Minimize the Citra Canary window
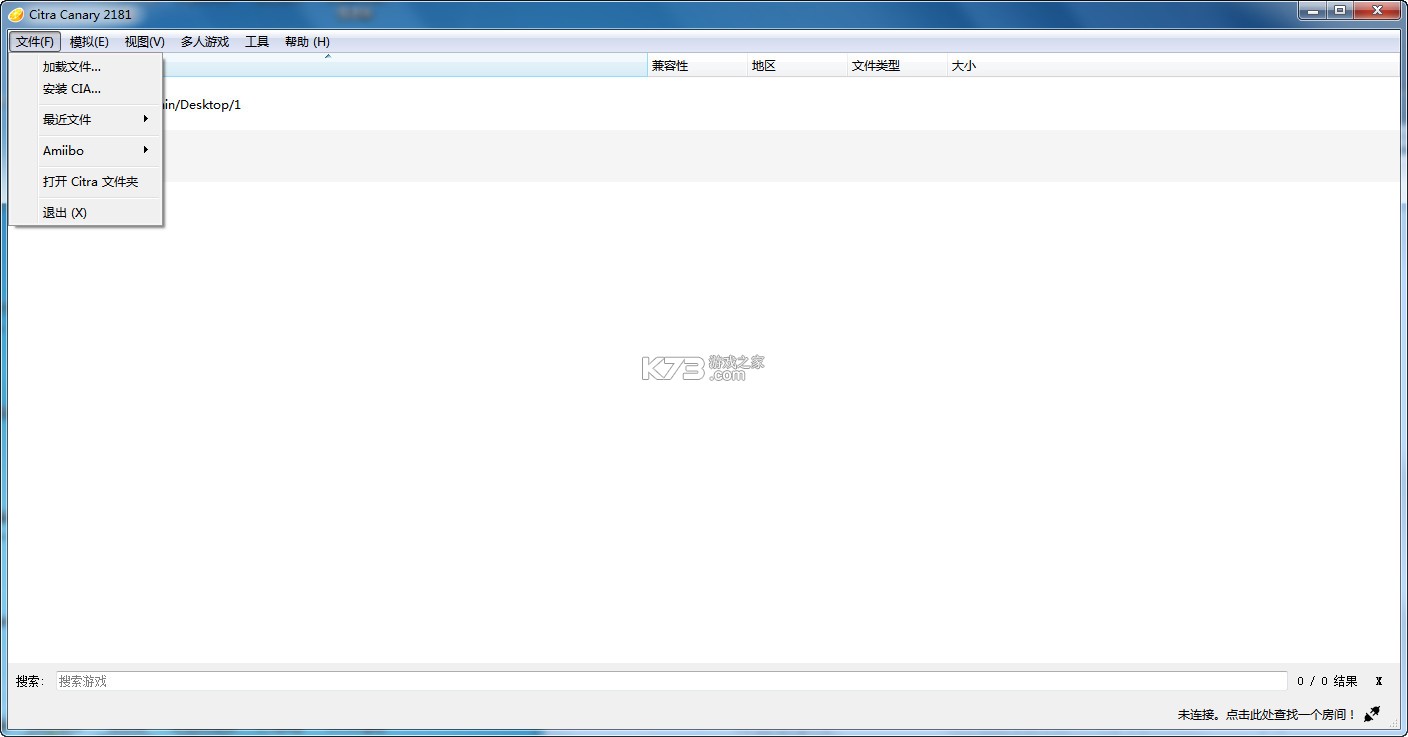 point(1312,10)
